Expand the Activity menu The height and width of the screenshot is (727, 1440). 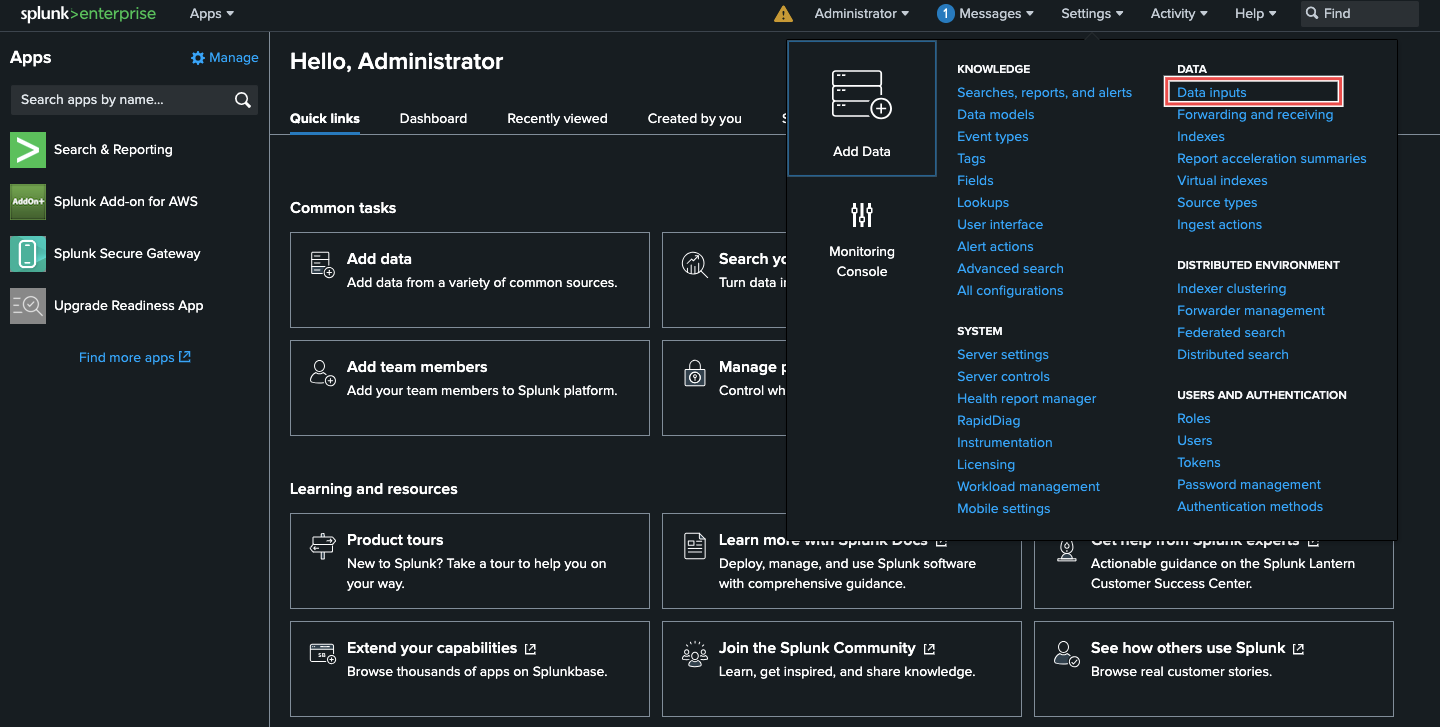click(x=1178, y=14)
